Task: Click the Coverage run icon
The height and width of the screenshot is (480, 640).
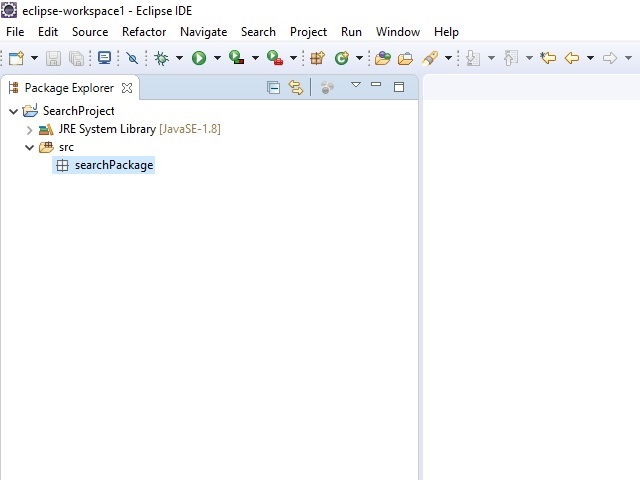Action: tap(236, 58)
